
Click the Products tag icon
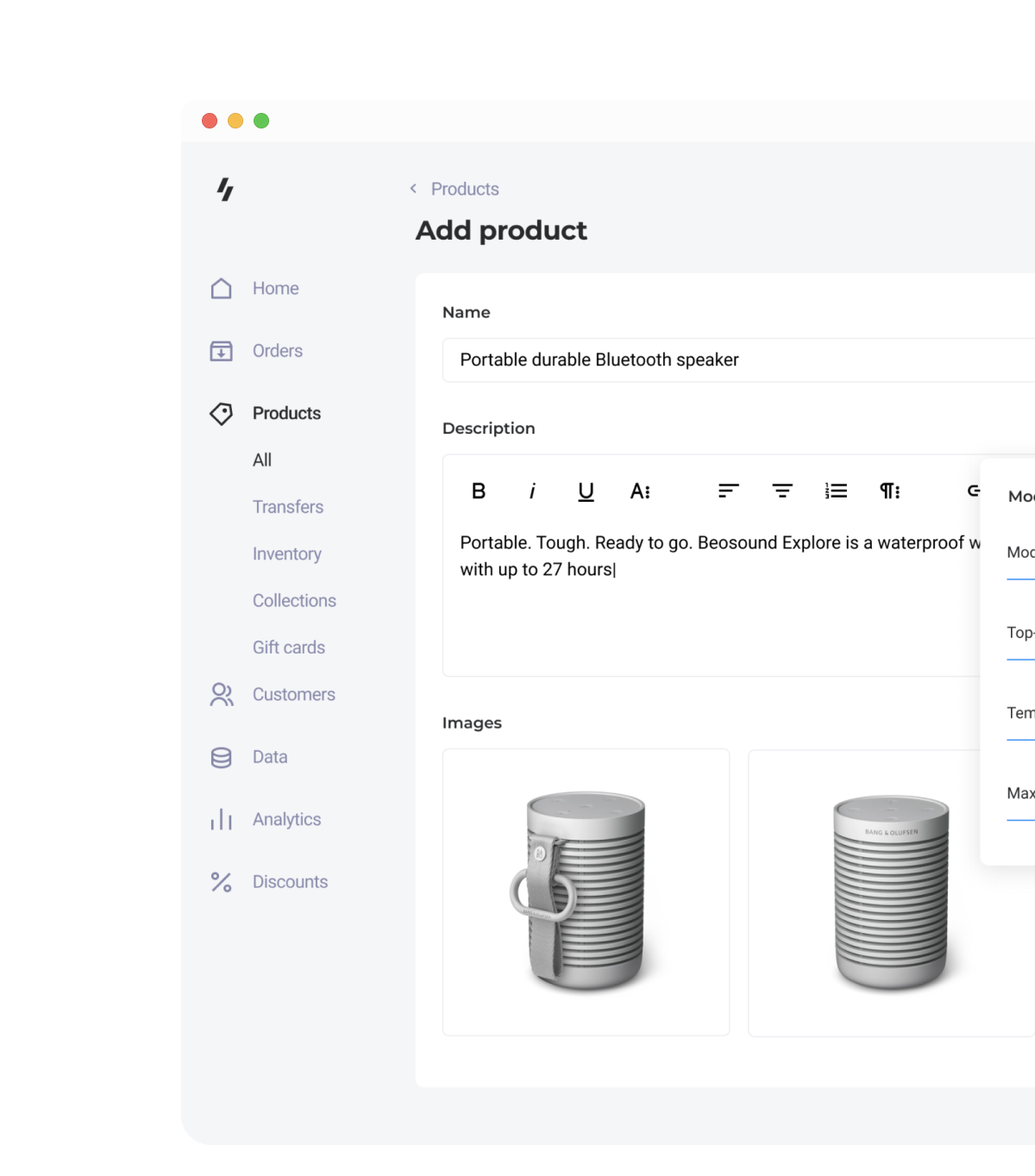222,414
